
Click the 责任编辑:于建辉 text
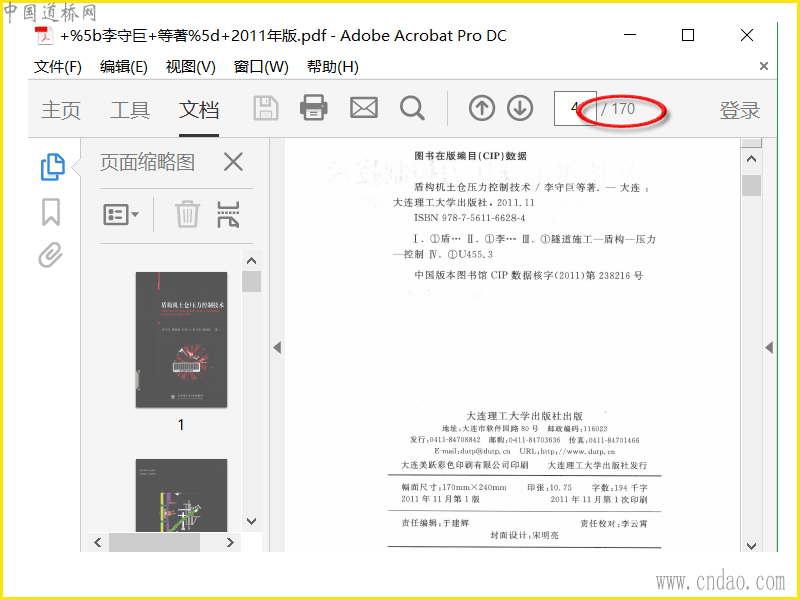click(435, 523)
